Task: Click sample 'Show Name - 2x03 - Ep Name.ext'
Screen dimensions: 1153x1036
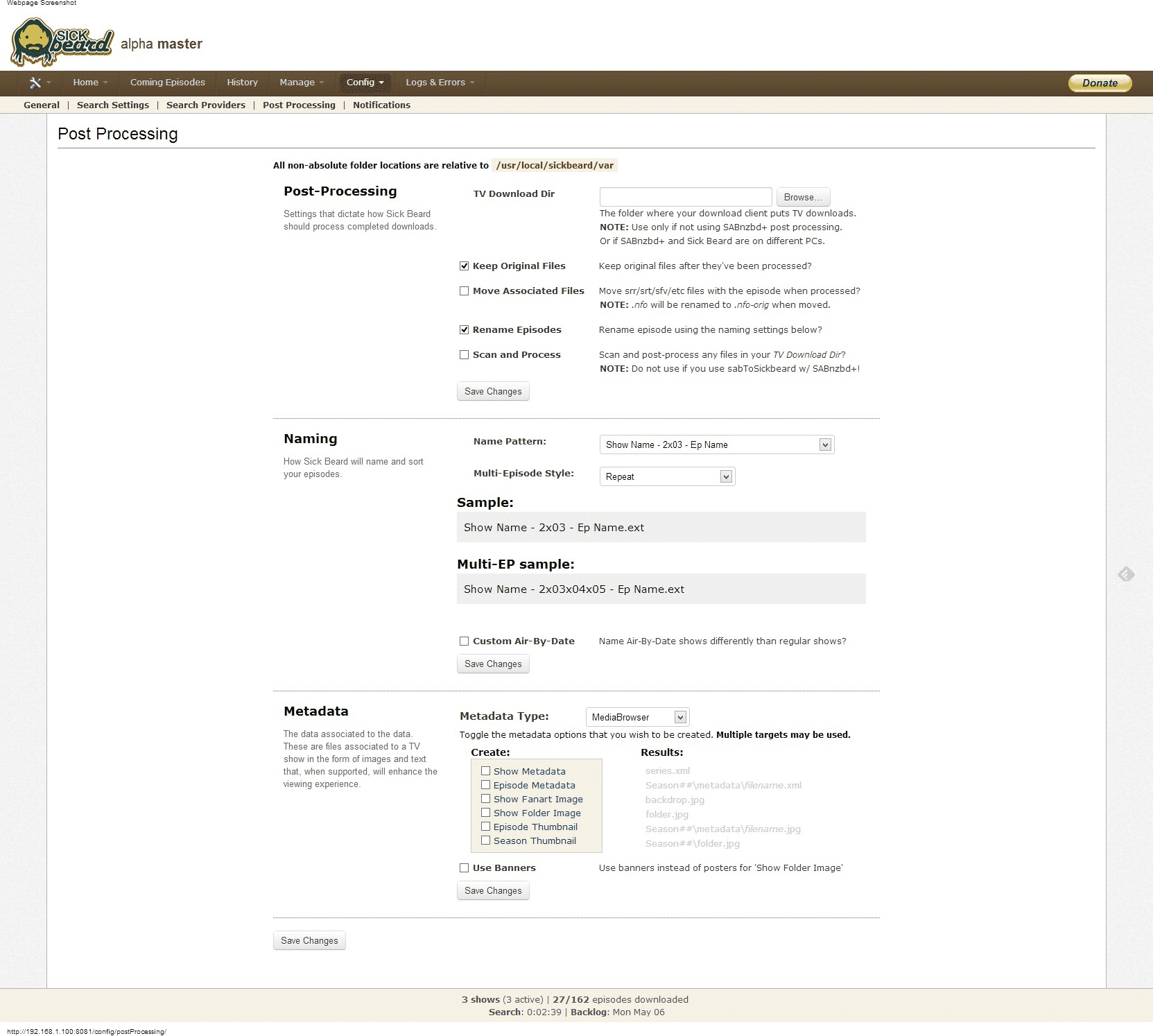Action: [554, 528]
